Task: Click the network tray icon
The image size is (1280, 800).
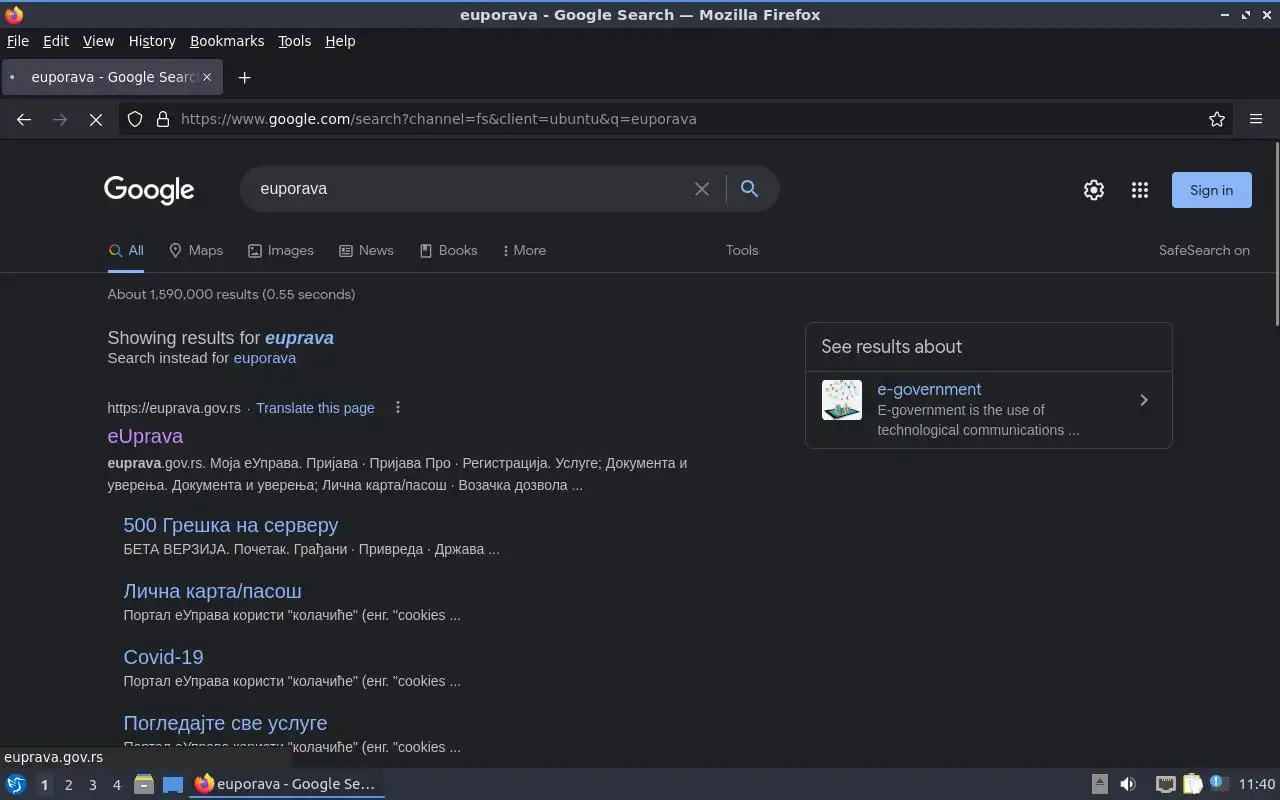Action: 1166,784
